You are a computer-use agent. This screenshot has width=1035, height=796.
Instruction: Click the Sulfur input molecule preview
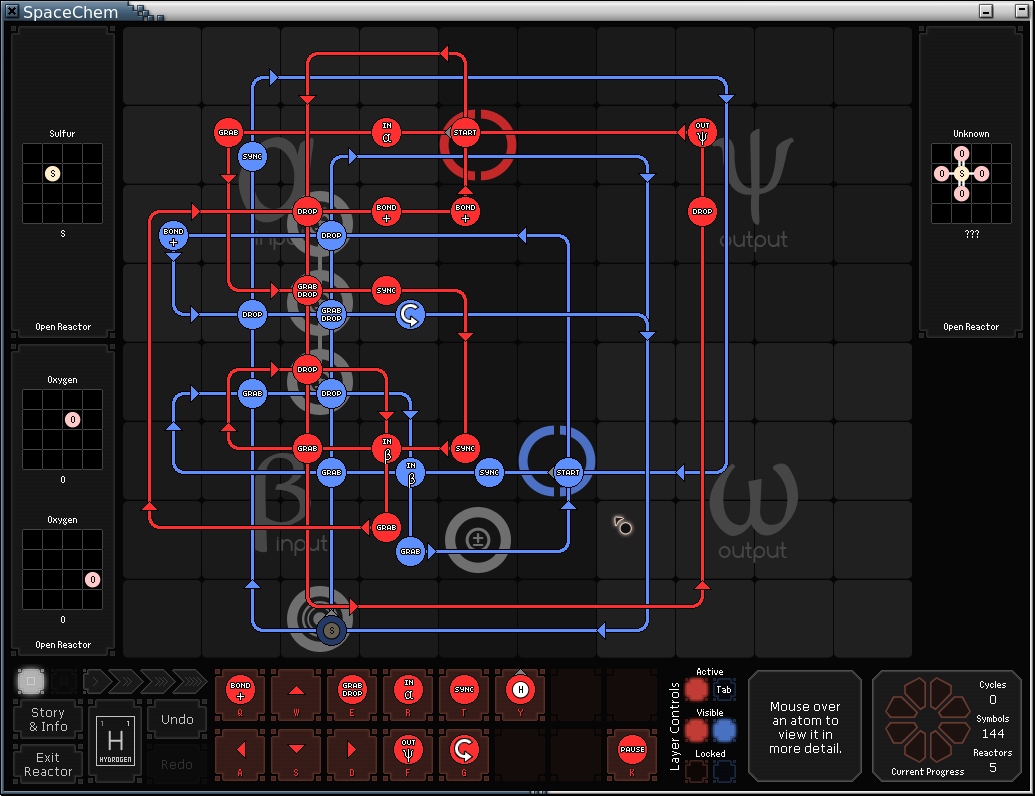63,183
